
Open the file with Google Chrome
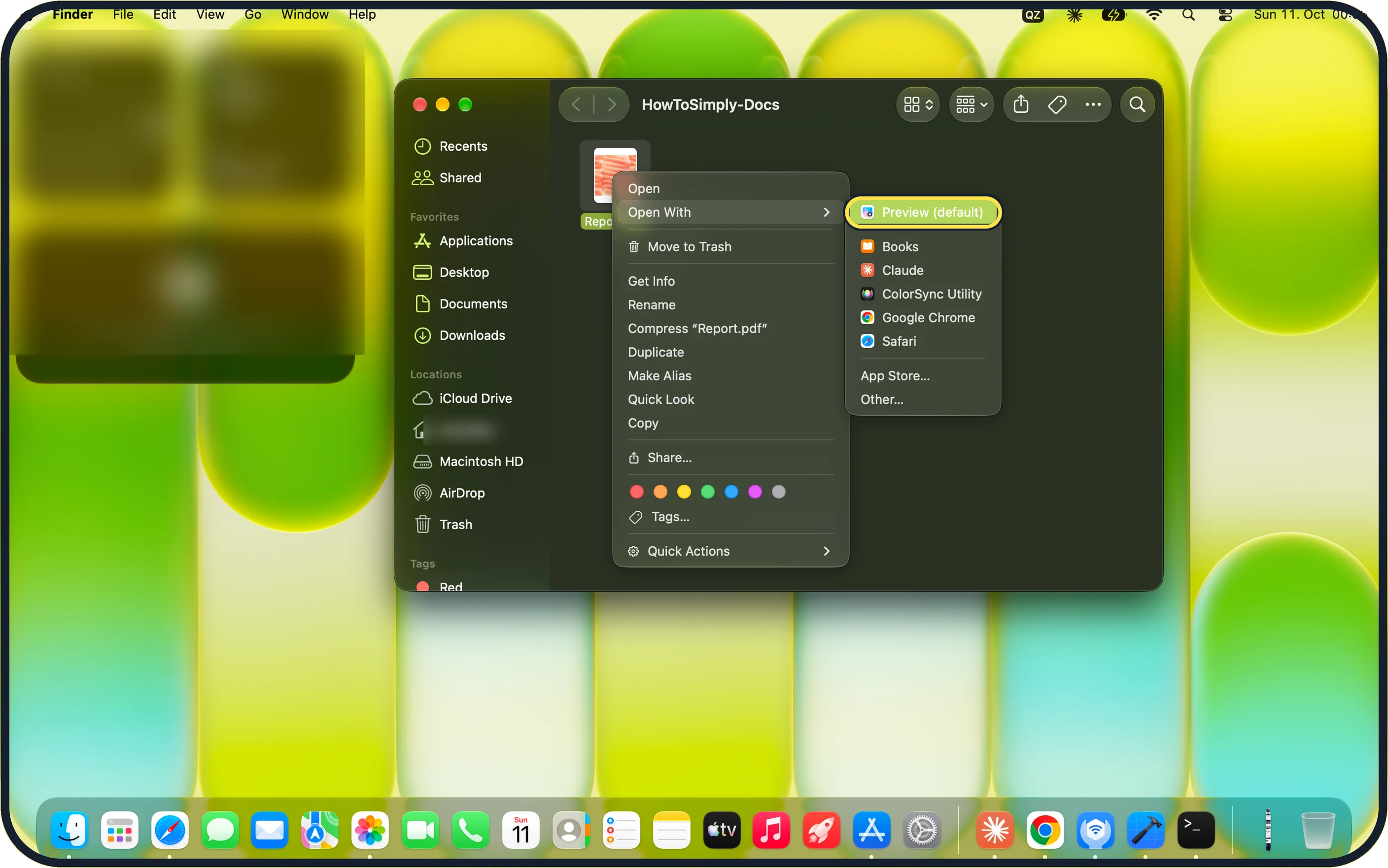pos(922,317)
